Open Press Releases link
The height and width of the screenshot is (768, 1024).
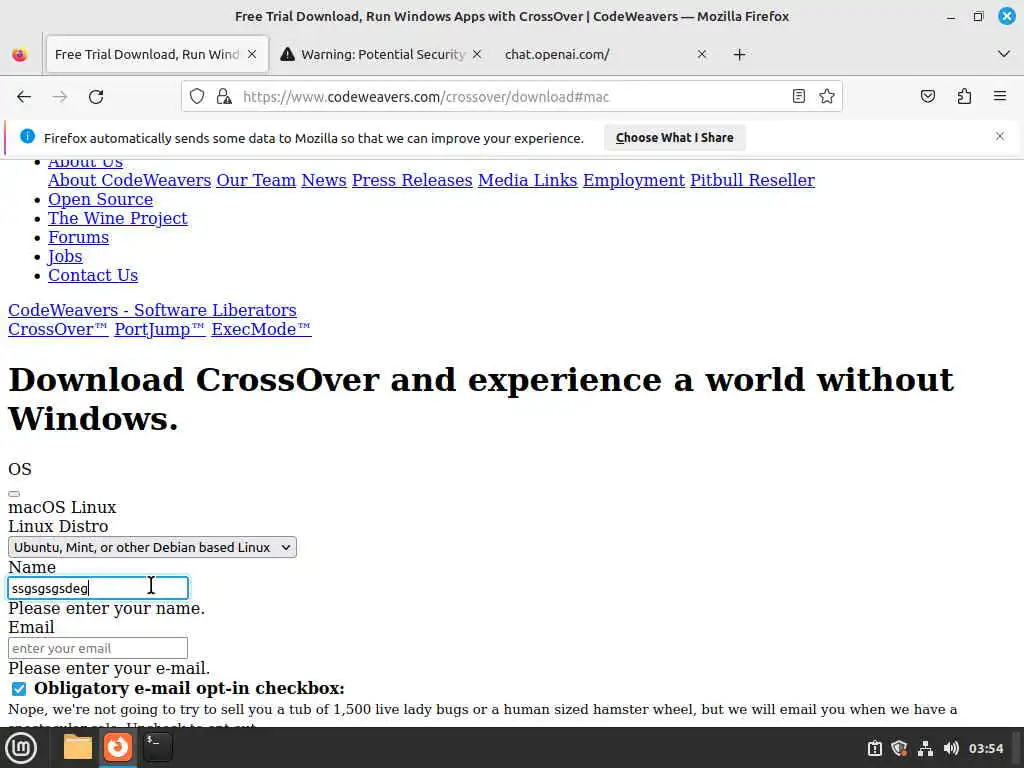pos(412,180)
